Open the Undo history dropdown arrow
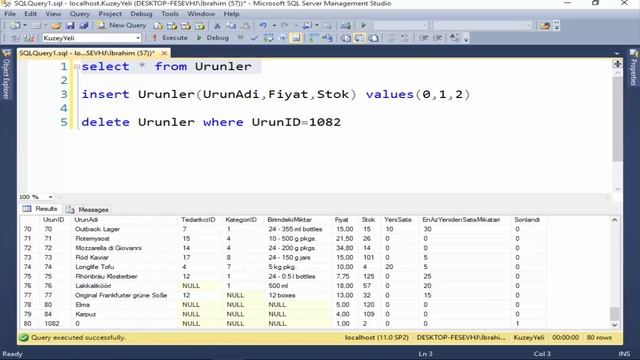 click(274, 25)
